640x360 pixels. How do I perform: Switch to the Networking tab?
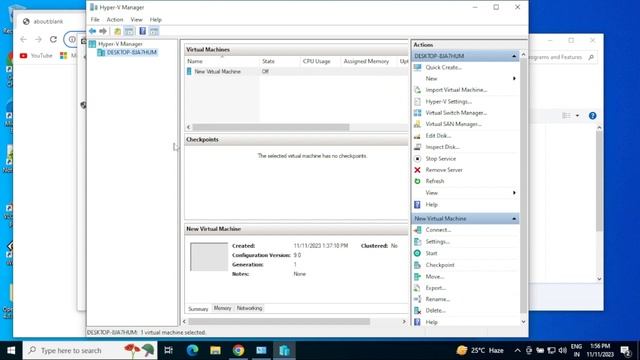pos(249,308)
